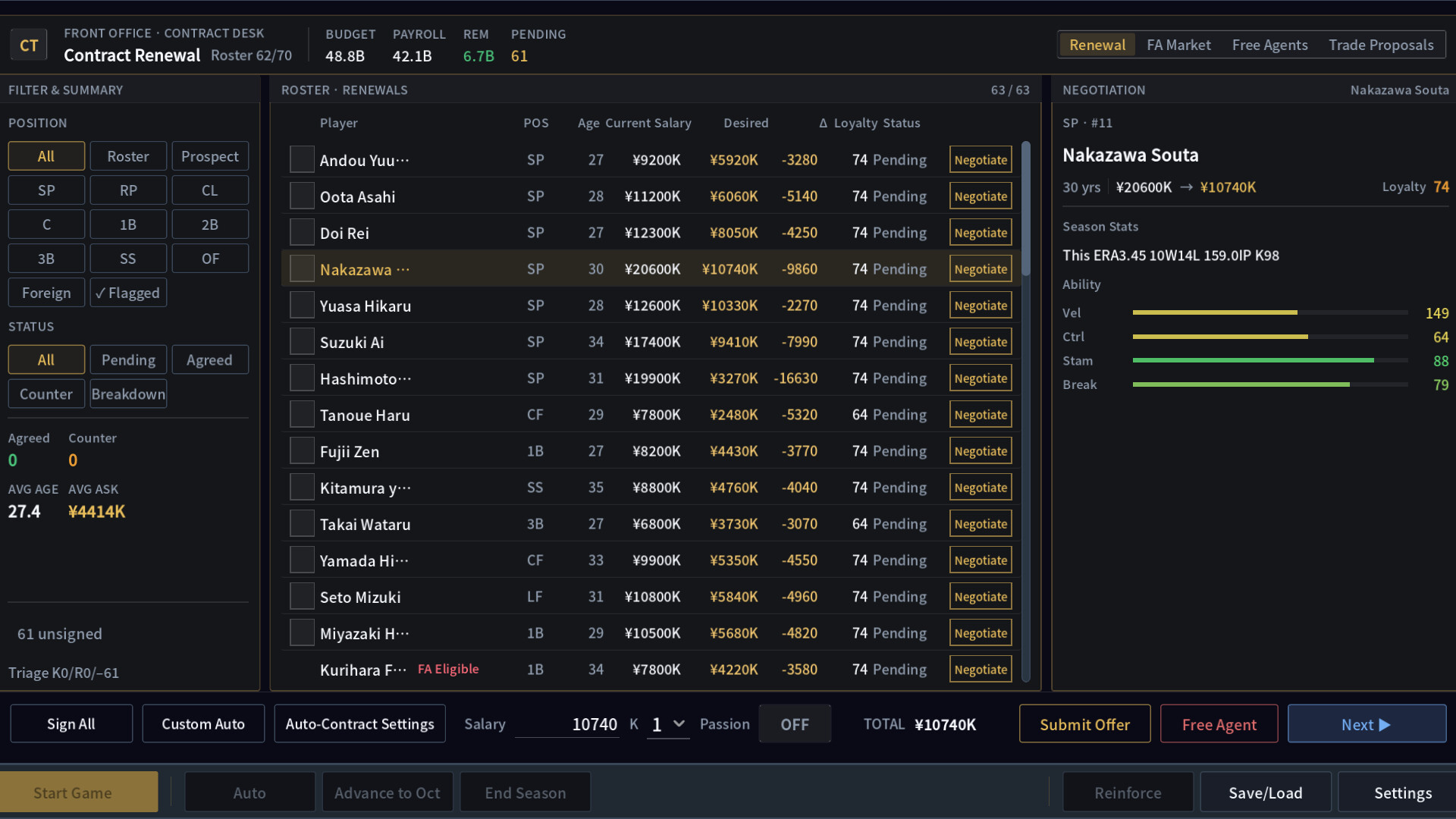Filter by OF position
1456x819 pixels.
[210, 259]
